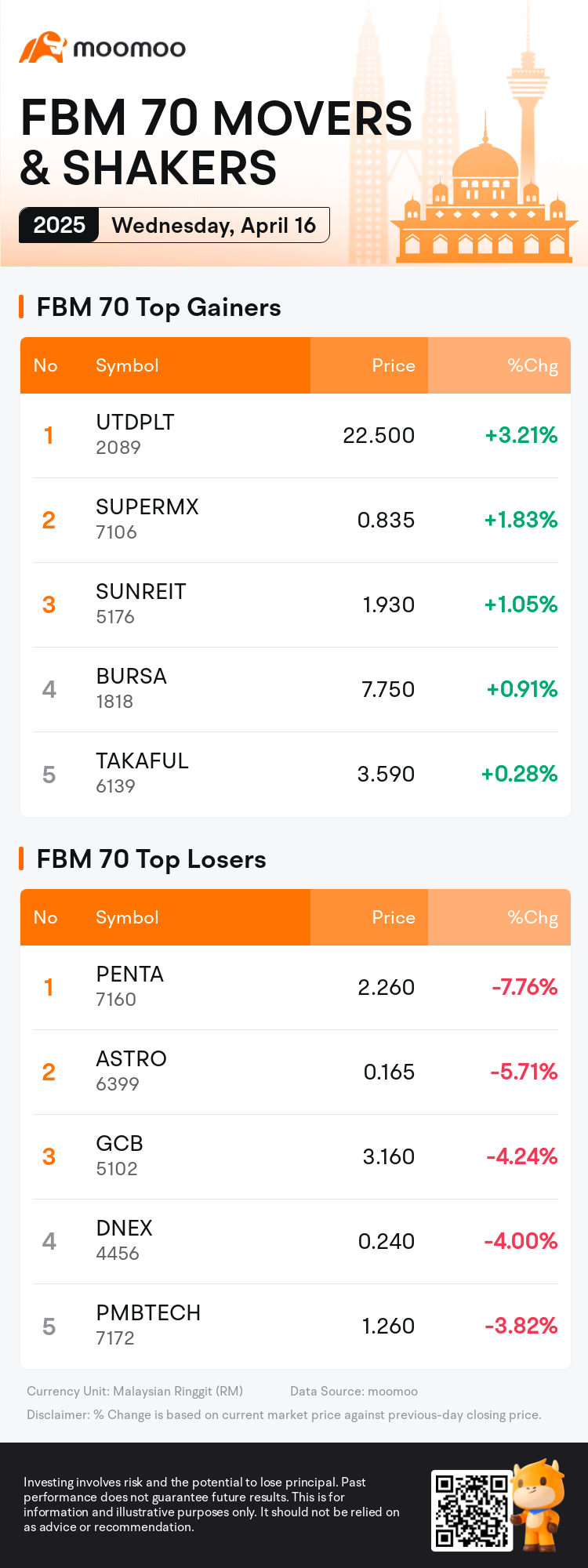
Task: Click Symbol header in Top Gainers table
Action: (x=127, y=365)
